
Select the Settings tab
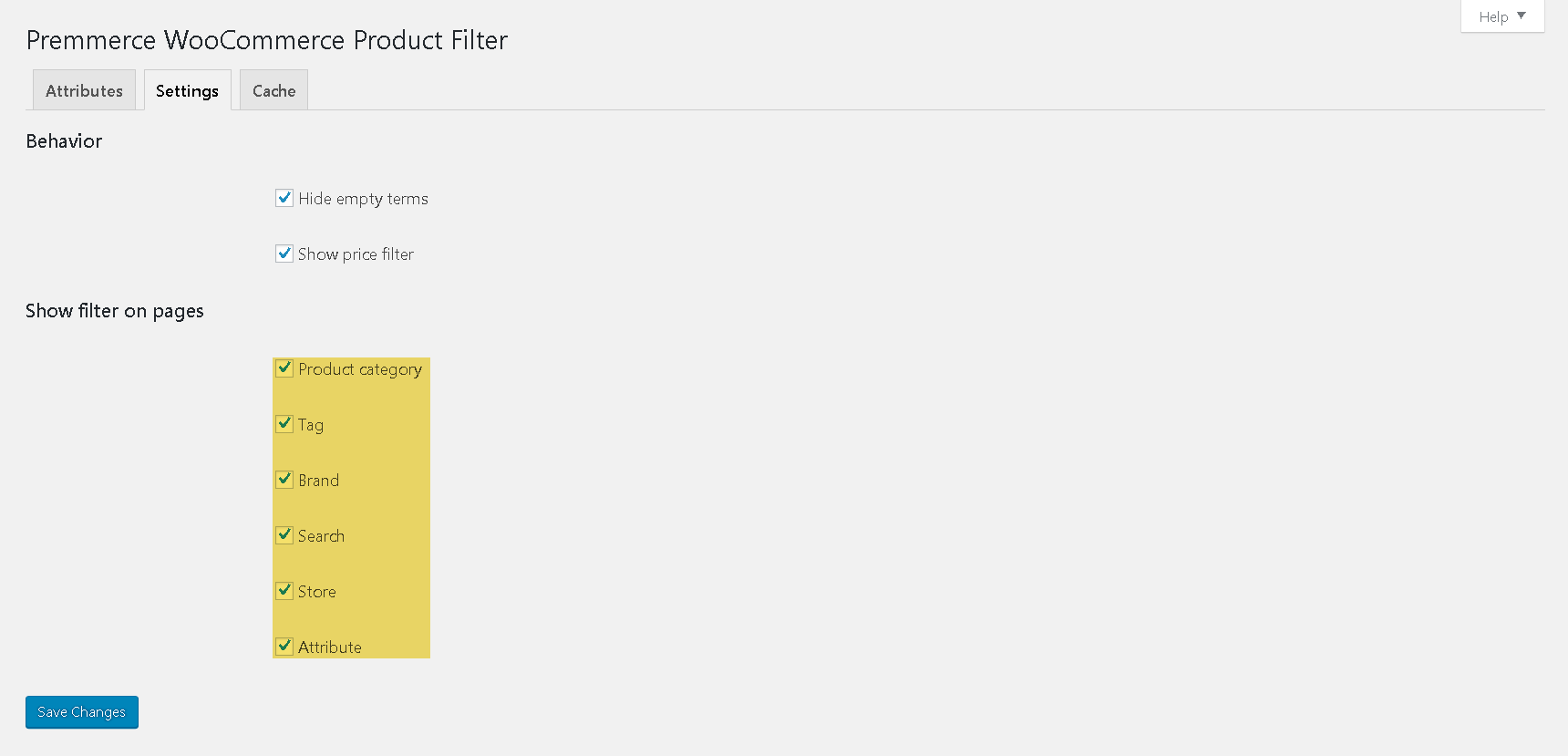point(187,90)
